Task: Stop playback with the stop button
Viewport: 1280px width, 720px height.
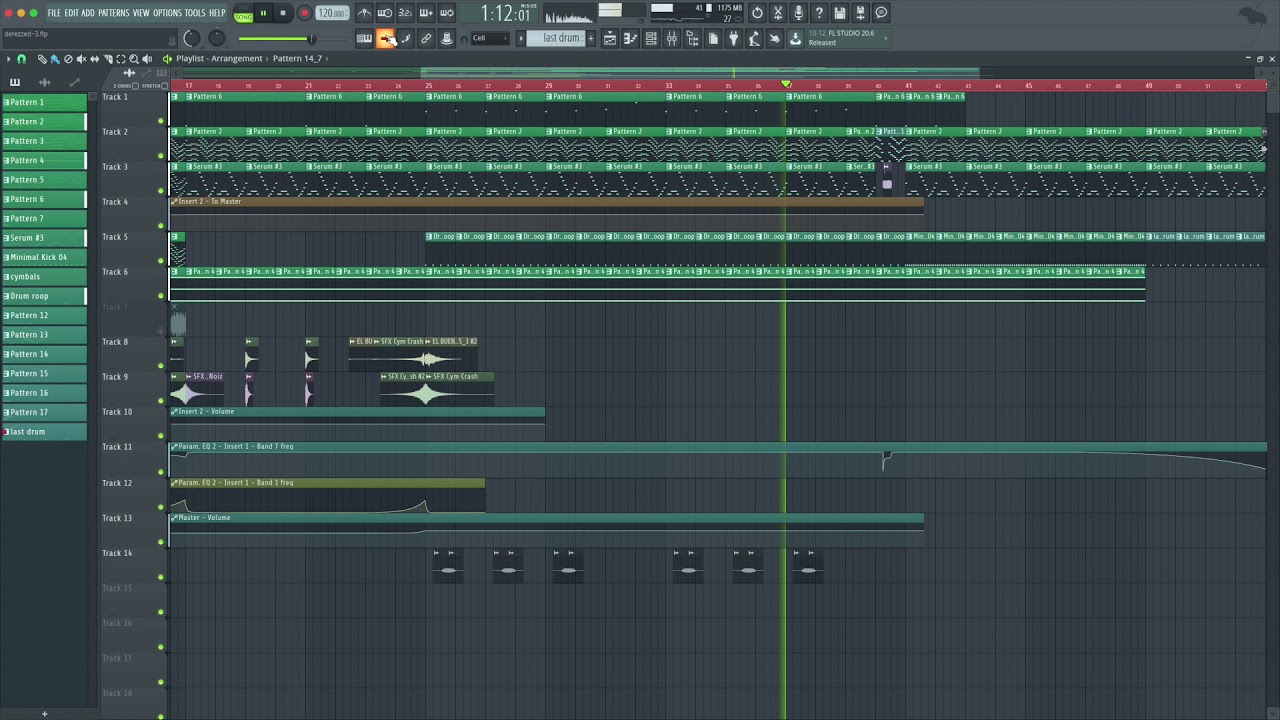Action: 283,13
